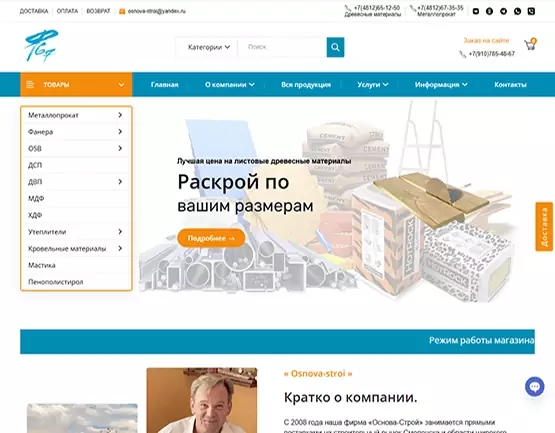Expand ДВП submenu arrow
Viewport: 555px width, 433px height.
[120, 182]
